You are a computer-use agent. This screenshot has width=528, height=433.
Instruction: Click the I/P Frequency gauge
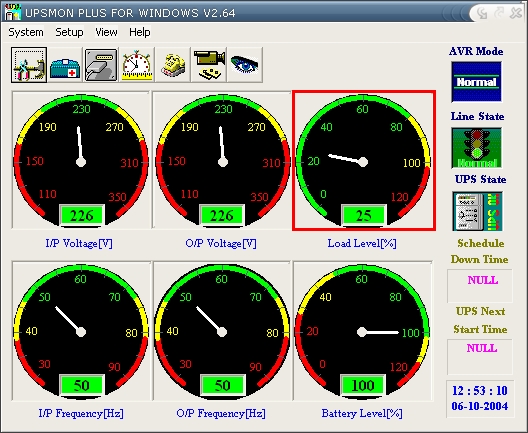point(80,331)
